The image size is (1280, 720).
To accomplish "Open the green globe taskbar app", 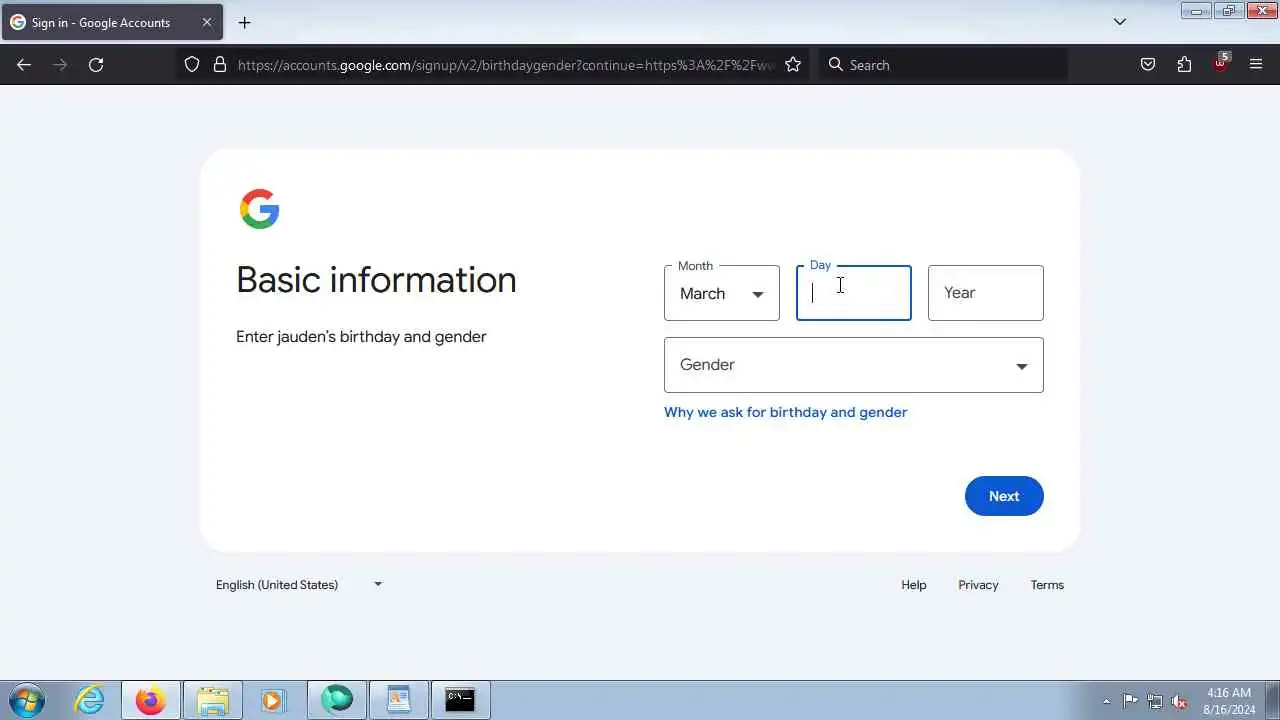I will (x=337, y=700).
